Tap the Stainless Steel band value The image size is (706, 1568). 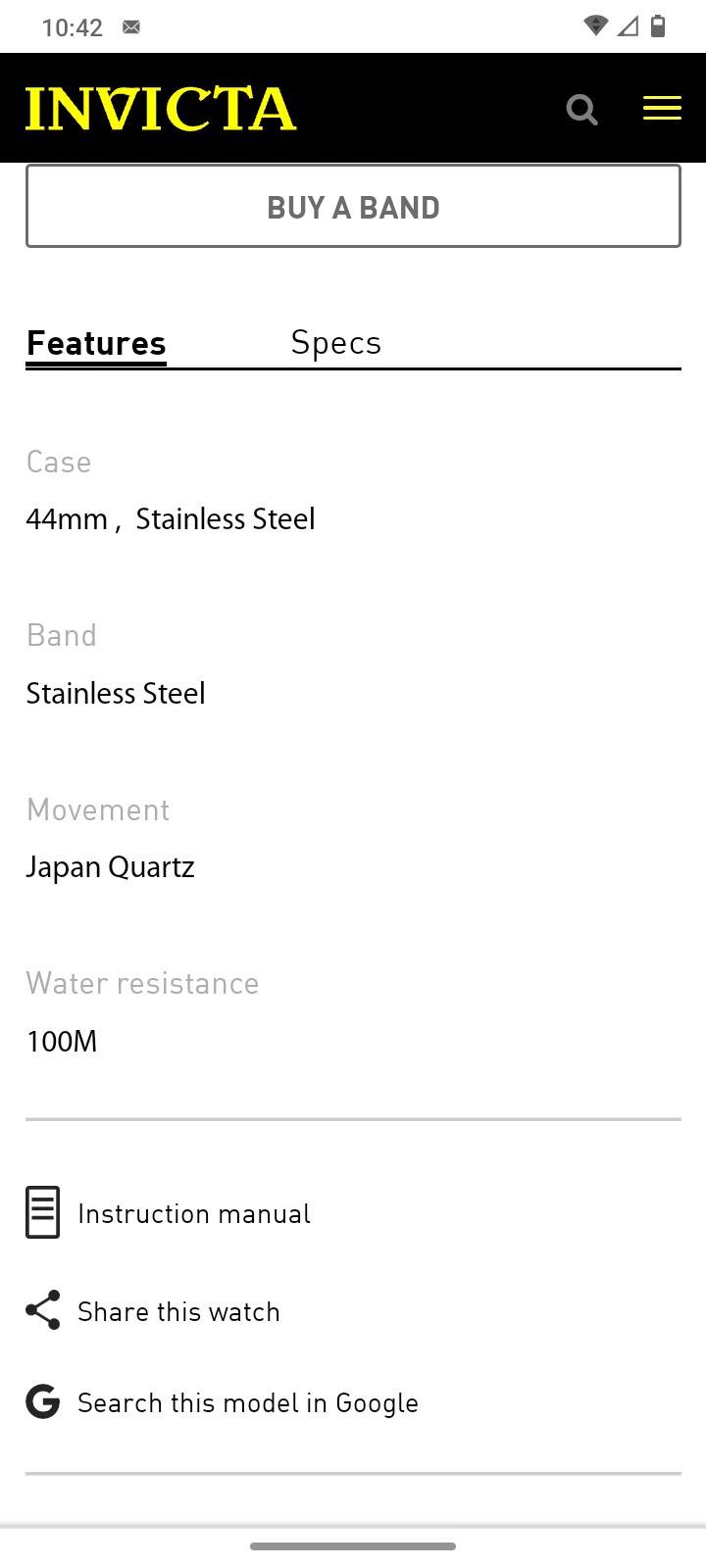116,694
